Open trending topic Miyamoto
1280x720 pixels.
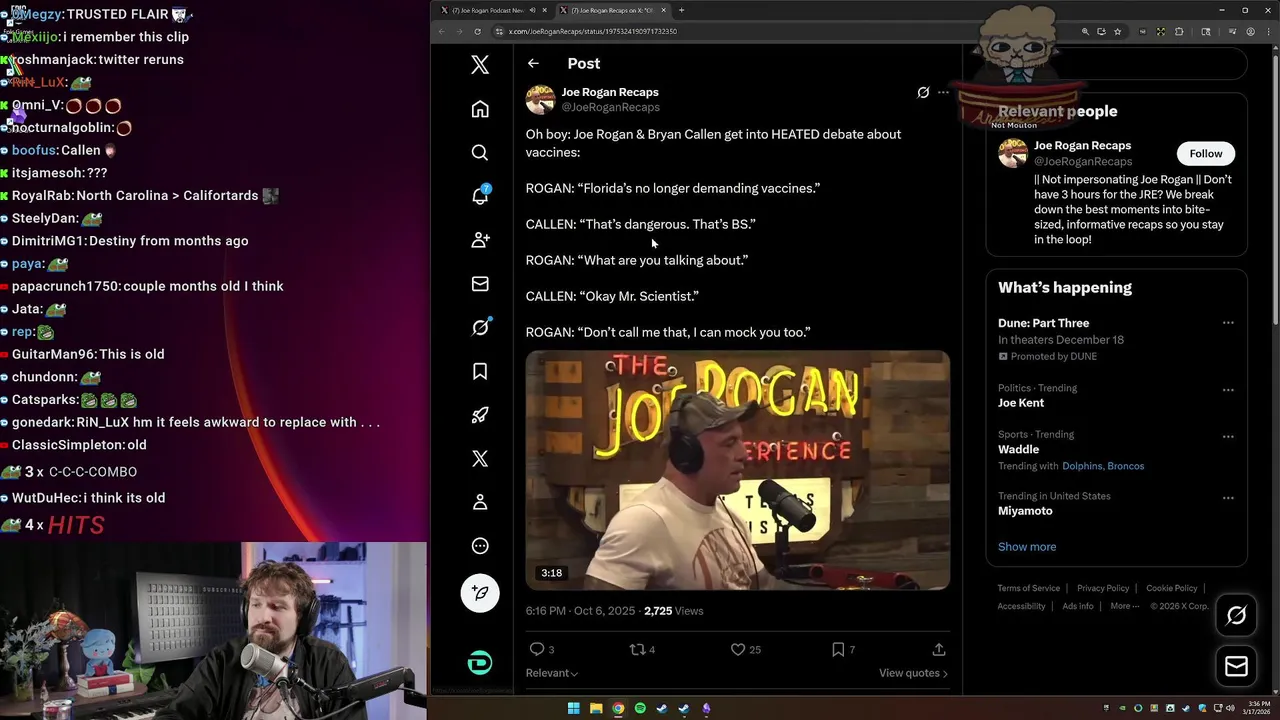tap(1025, 511)
